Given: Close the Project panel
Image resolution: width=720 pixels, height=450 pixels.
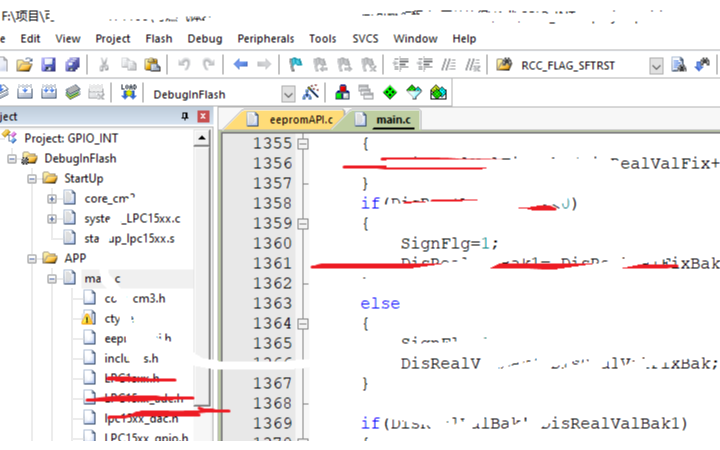Looking at the screenshot, I should 203,116.
